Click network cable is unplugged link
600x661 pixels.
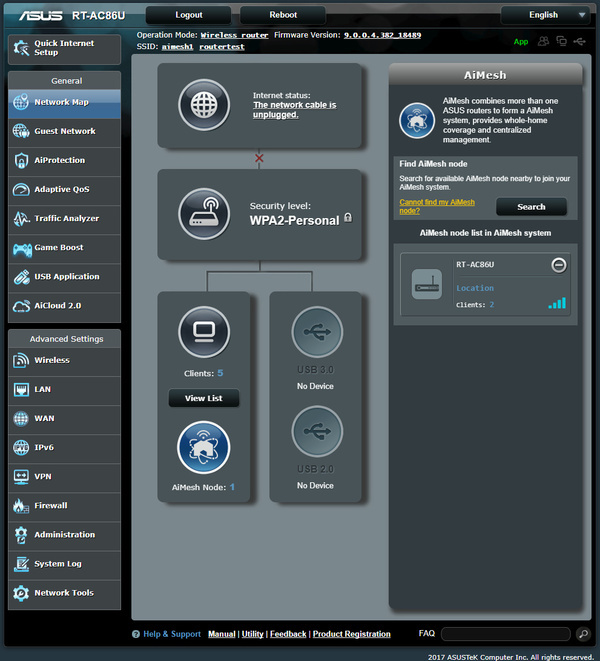coord(295,110)
